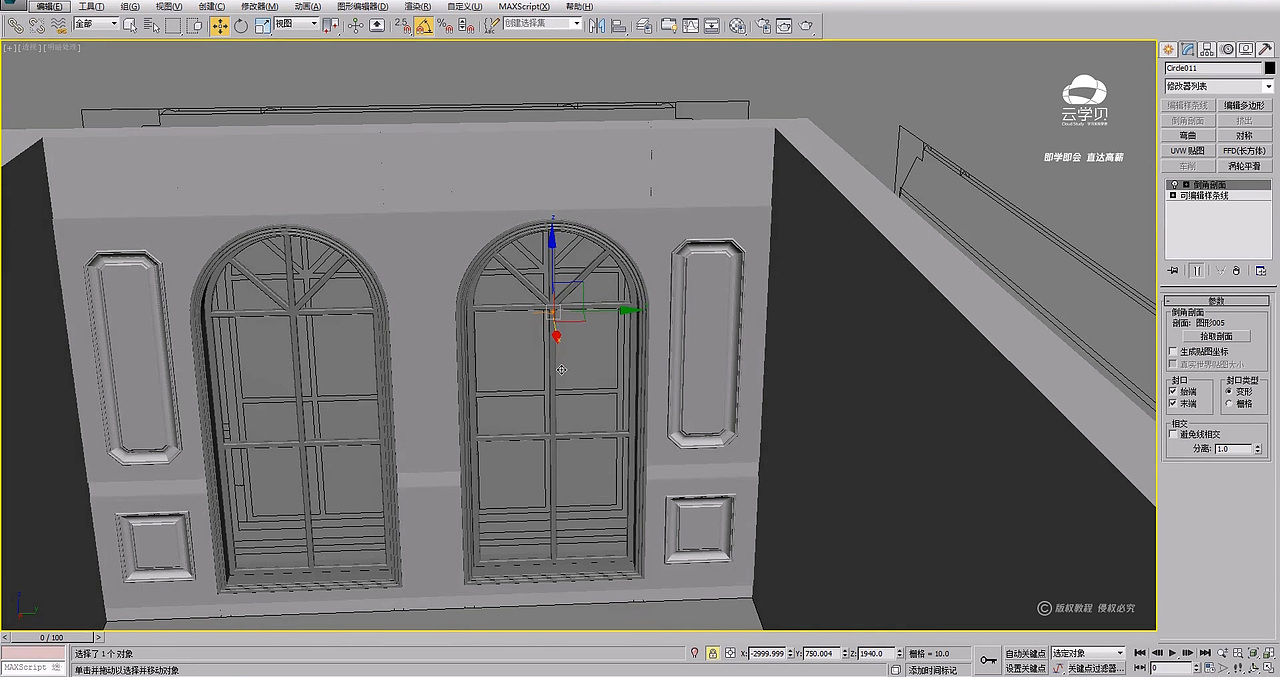Screen dimensions: 1280x677
Task: Open 编辑(E) menu
Action: pyautogui.click(x=50, y=6)
